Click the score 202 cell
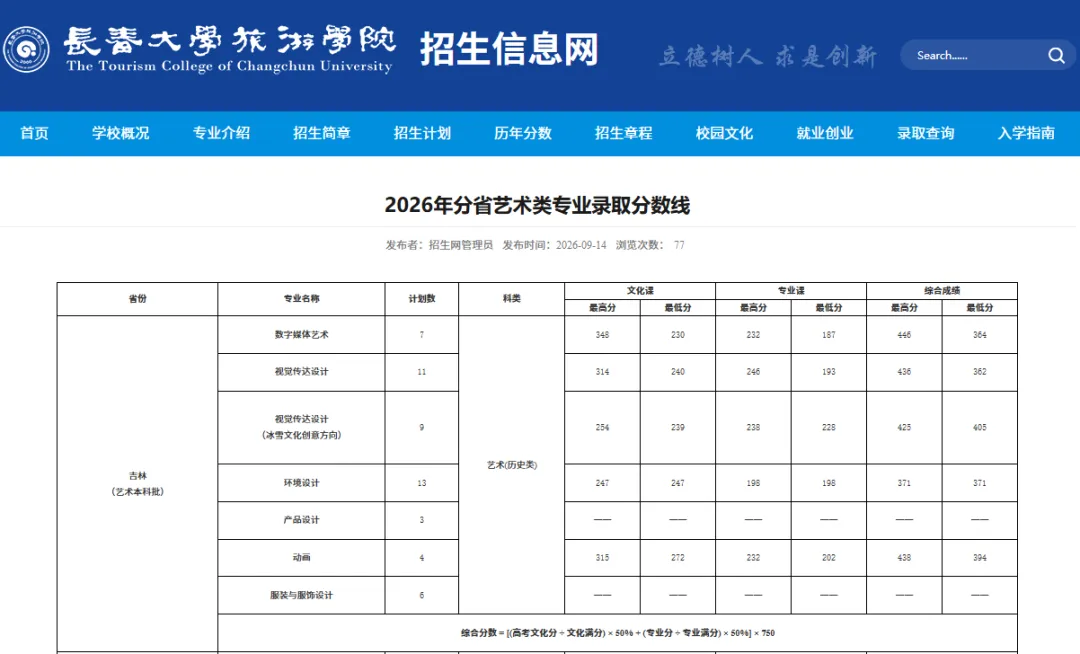 click(x=829, y=558)
